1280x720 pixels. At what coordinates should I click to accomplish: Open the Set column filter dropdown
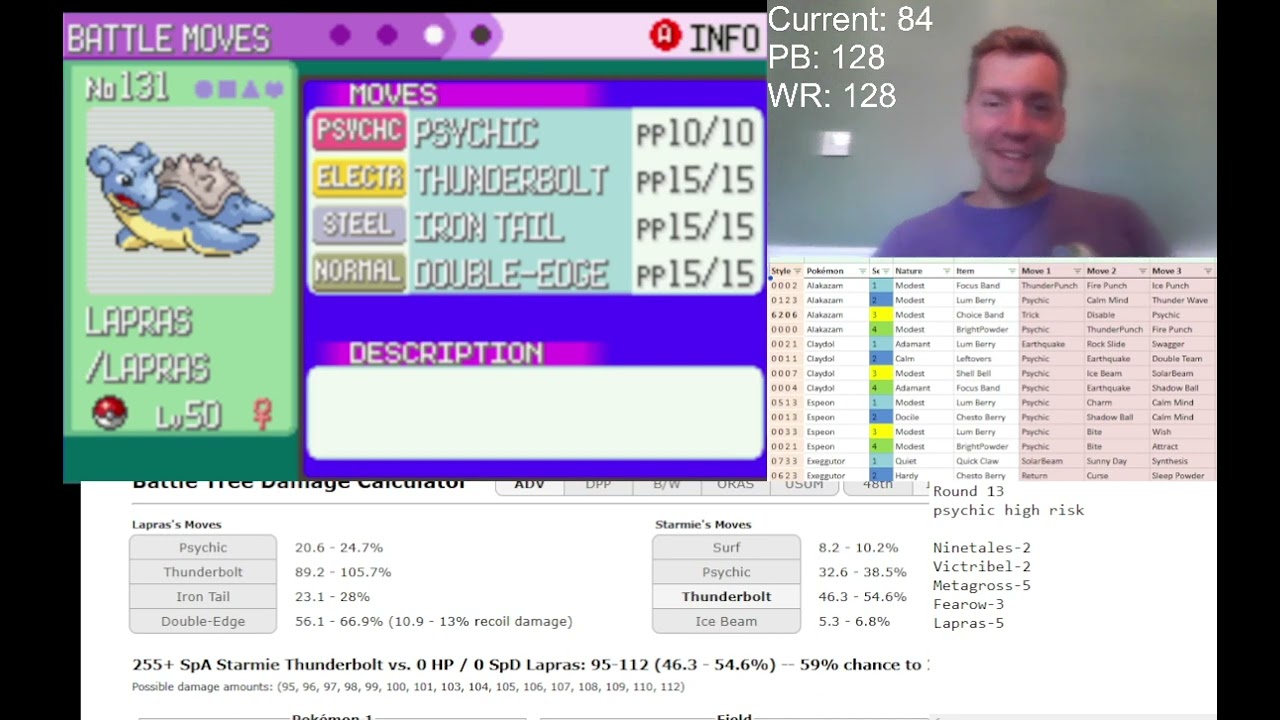[x=886, y=271]
